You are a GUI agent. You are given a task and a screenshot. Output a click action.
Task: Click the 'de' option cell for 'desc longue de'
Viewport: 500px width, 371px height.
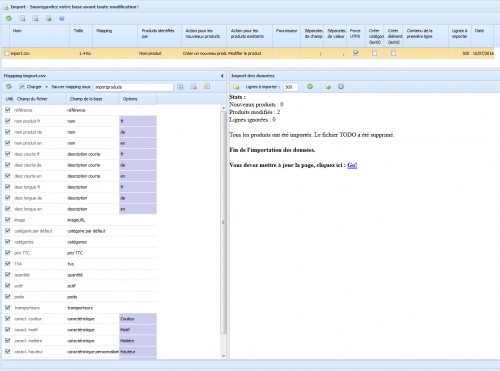138,198
